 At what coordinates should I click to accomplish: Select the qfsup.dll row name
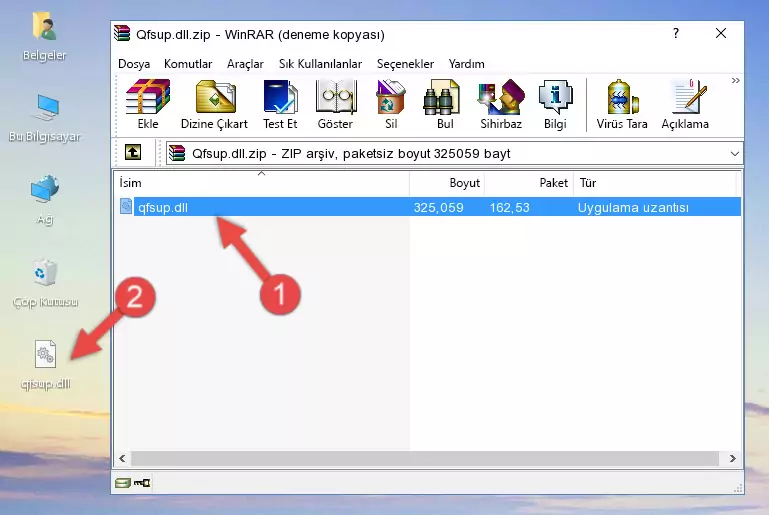tap(163, 207)
